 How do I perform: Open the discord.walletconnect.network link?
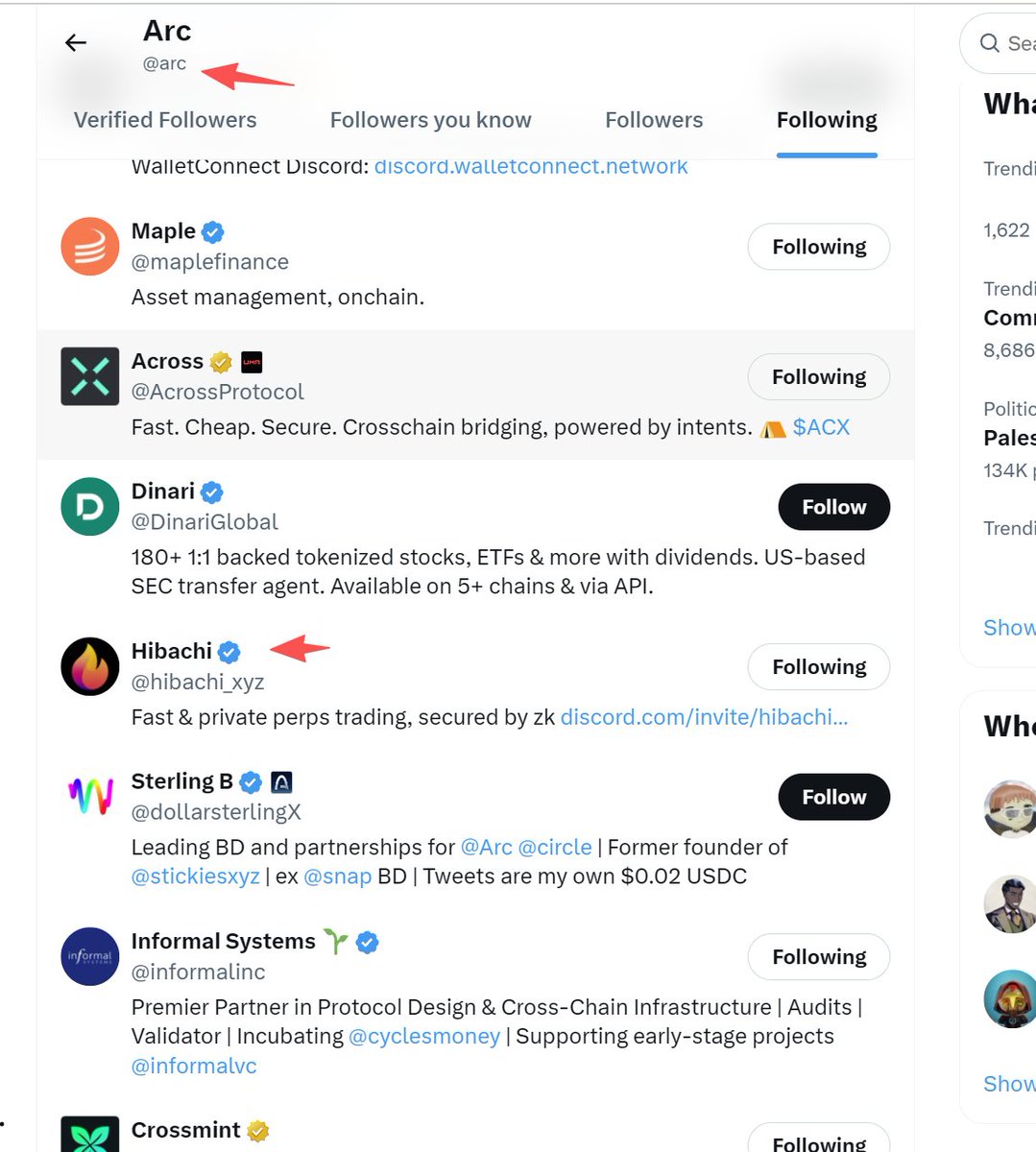click(531, 166)
